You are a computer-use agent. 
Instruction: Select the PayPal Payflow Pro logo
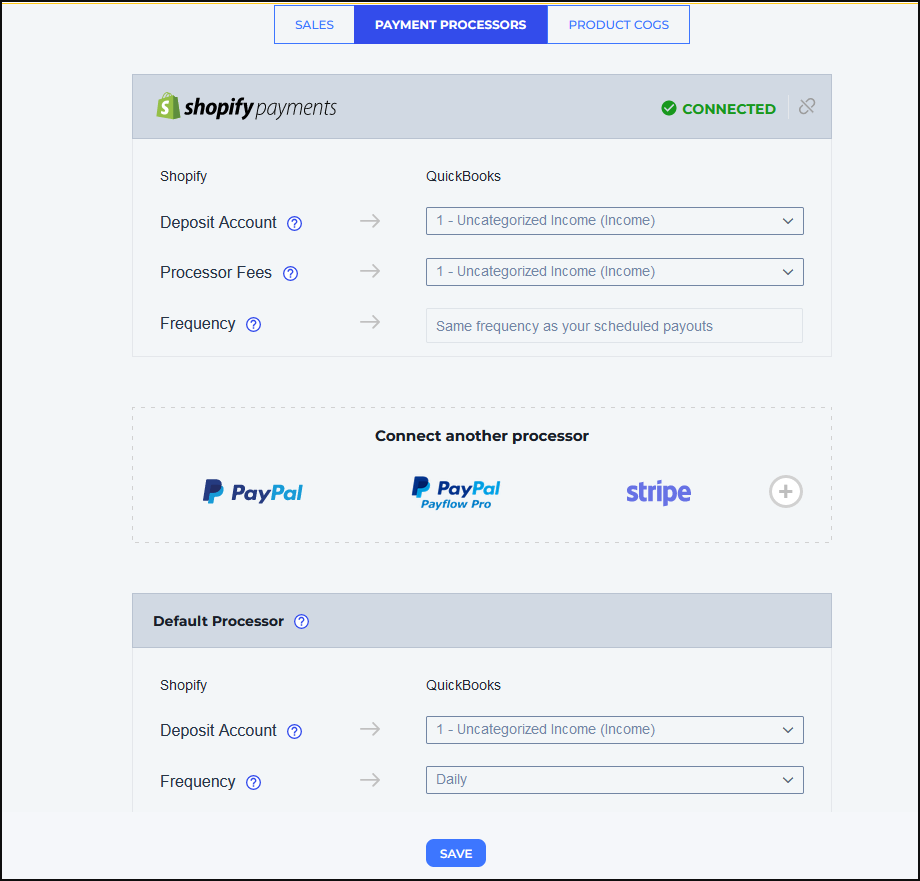click(x=456, y=492)
